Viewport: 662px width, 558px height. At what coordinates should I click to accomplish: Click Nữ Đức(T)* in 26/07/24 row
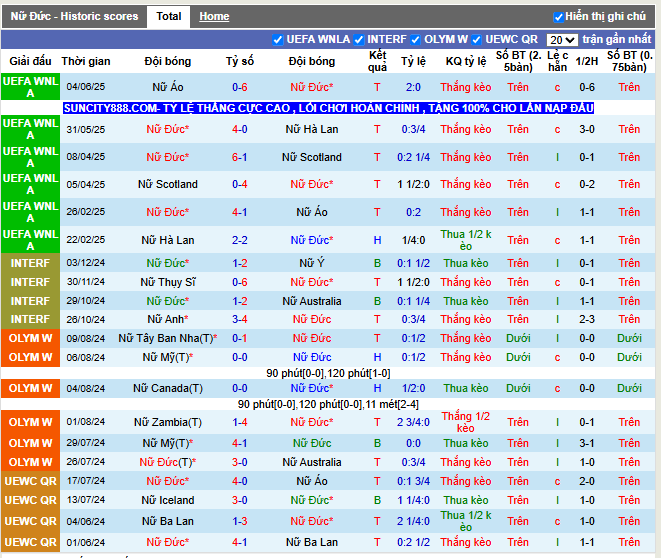click(168, 462)
